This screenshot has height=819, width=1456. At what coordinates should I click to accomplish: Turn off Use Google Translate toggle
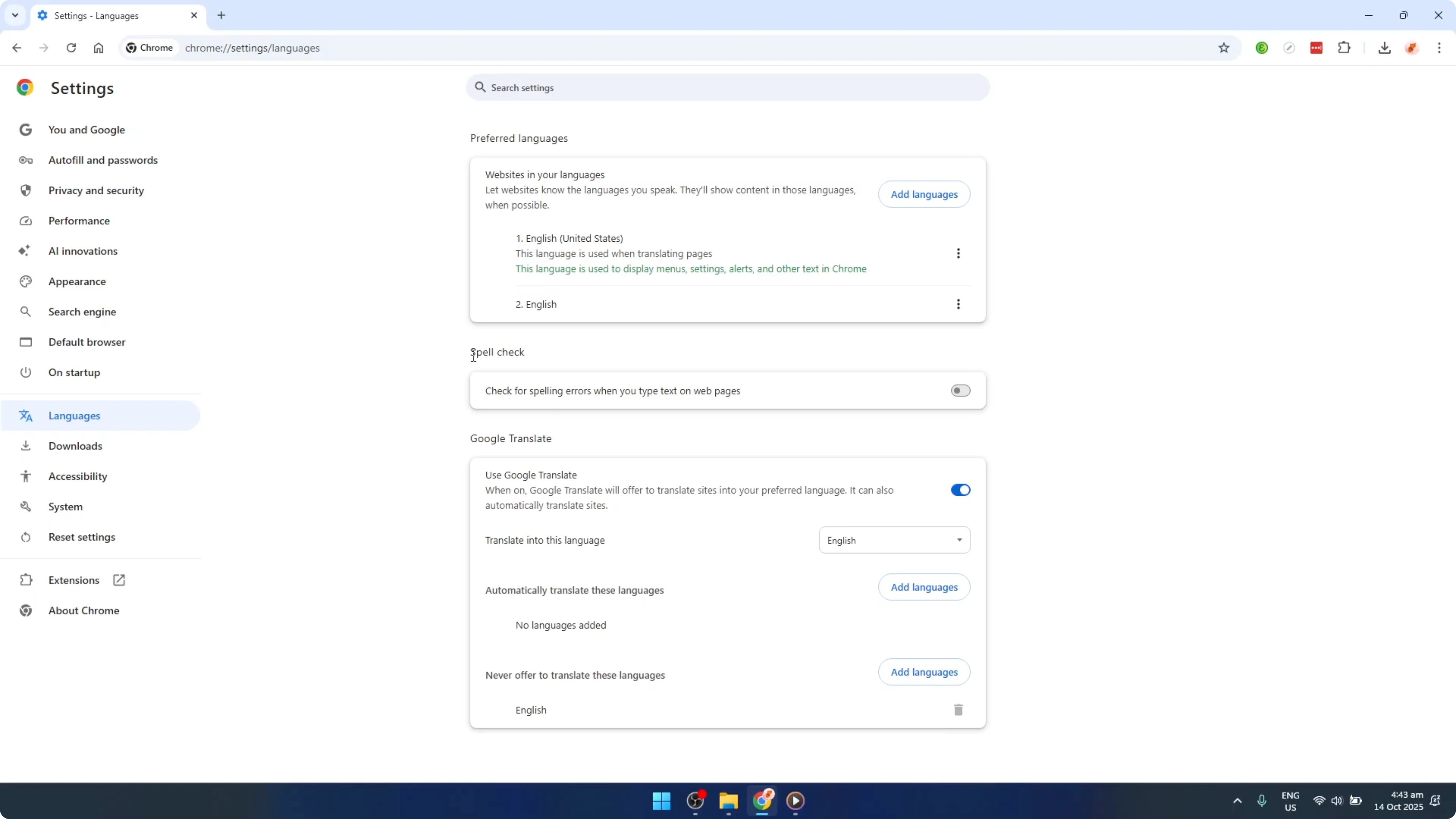[960, 490]
